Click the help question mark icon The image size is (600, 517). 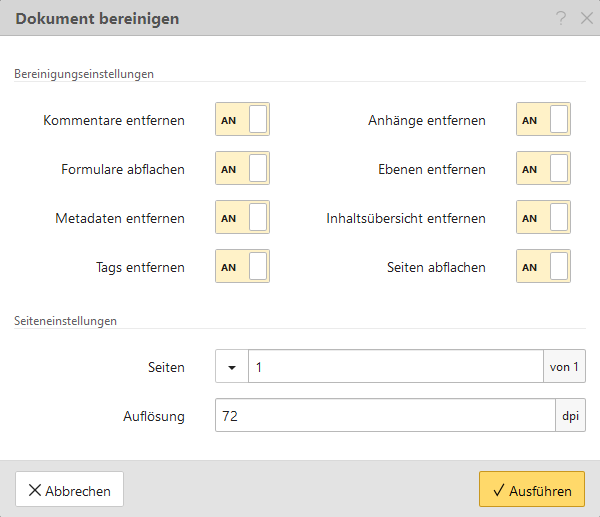[562, 19]
